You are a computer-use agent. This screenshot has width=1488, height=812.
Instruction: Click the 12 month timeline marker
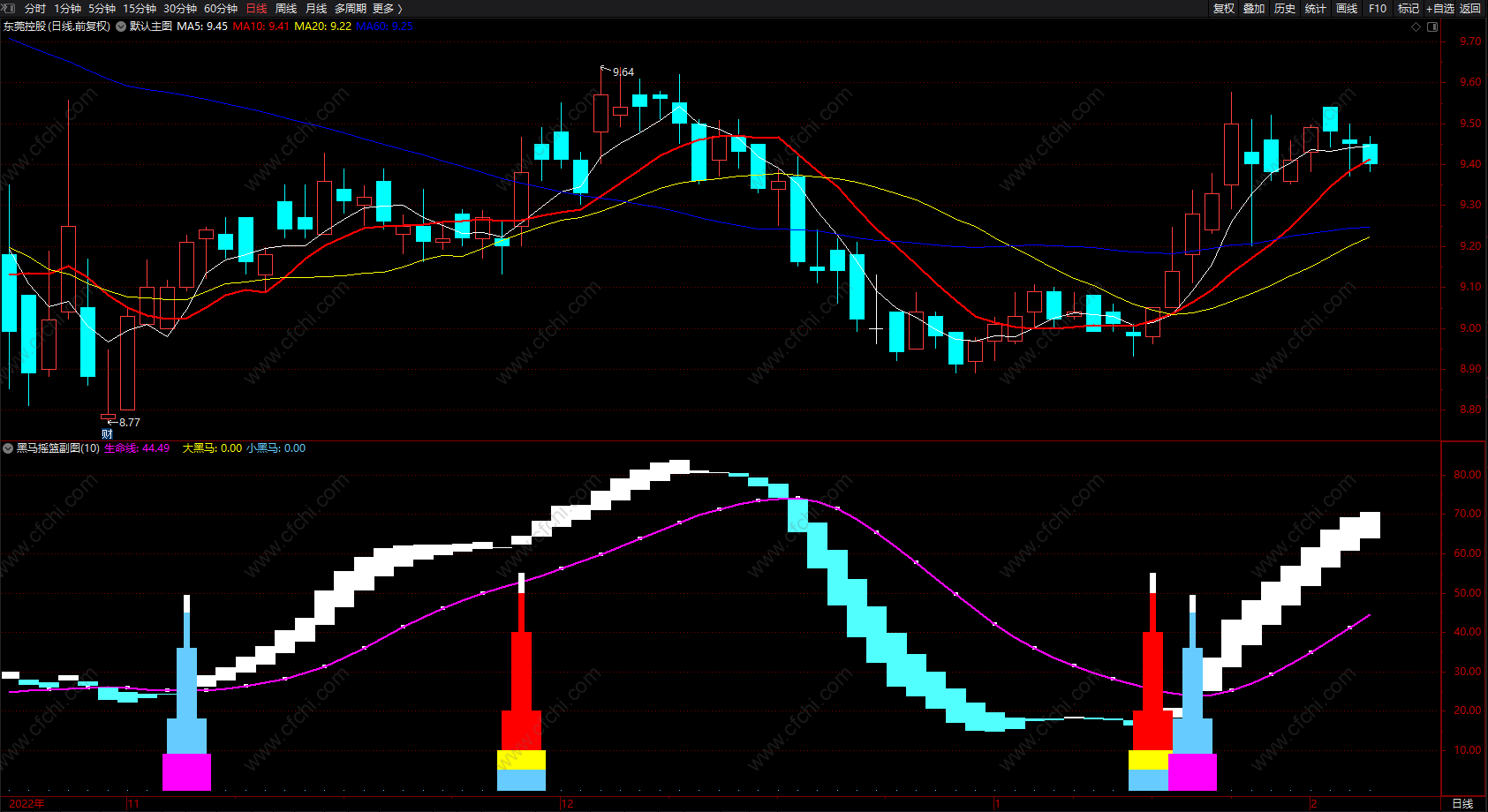[x=568, y=803]
